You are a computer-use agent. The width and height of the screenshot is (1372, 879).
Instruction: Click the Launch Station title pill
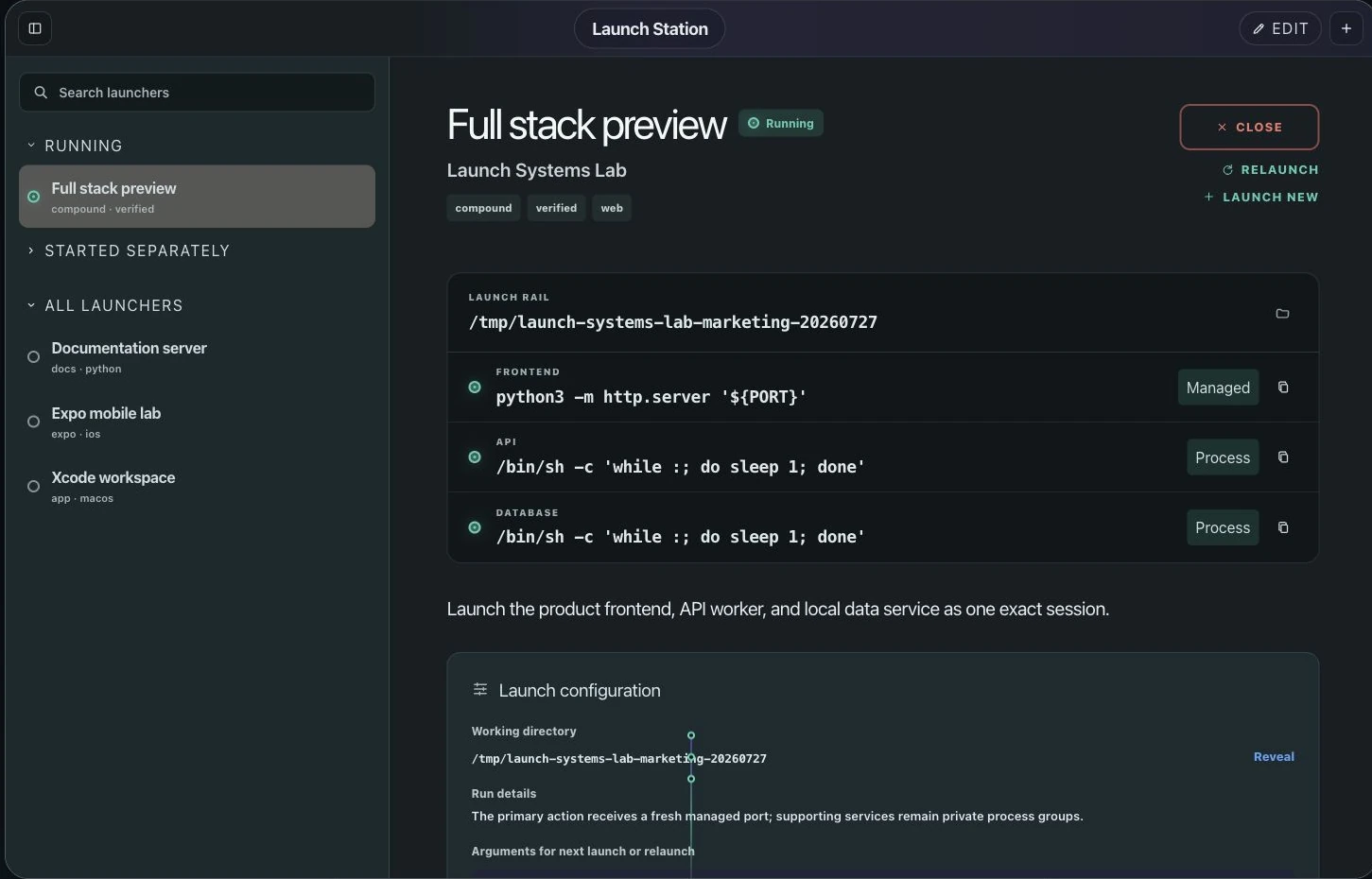pyautogui.click(x=650, y=28)
